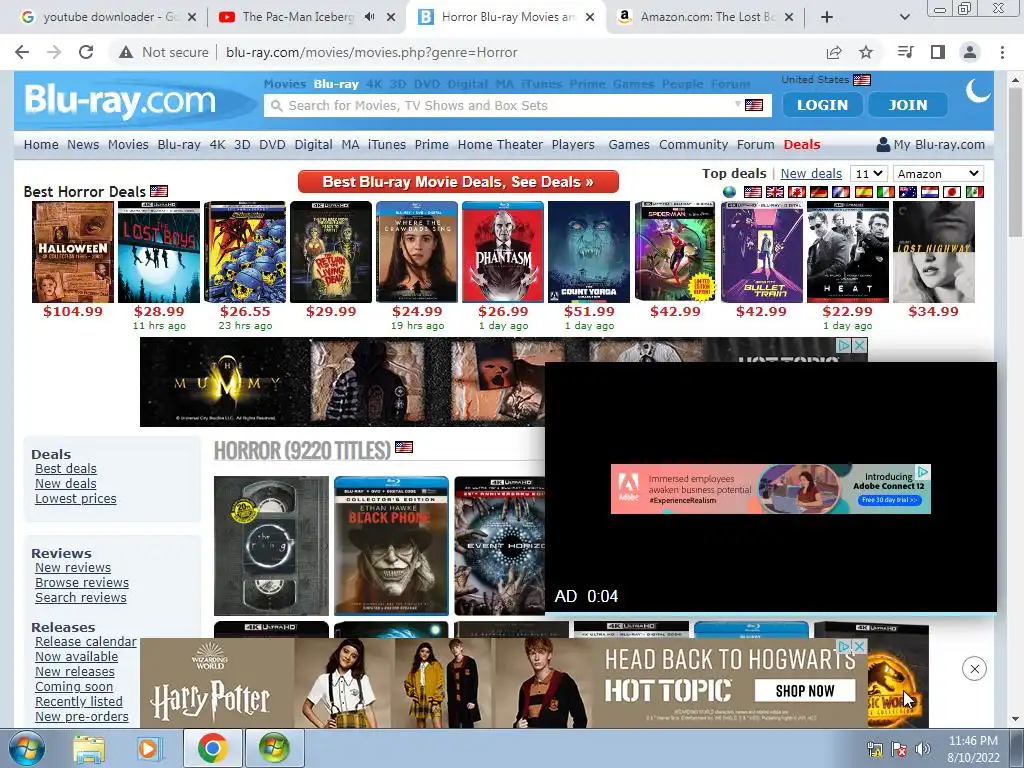Open the My Blu-ray.com link
The image size is (1024, 768).
931,144
